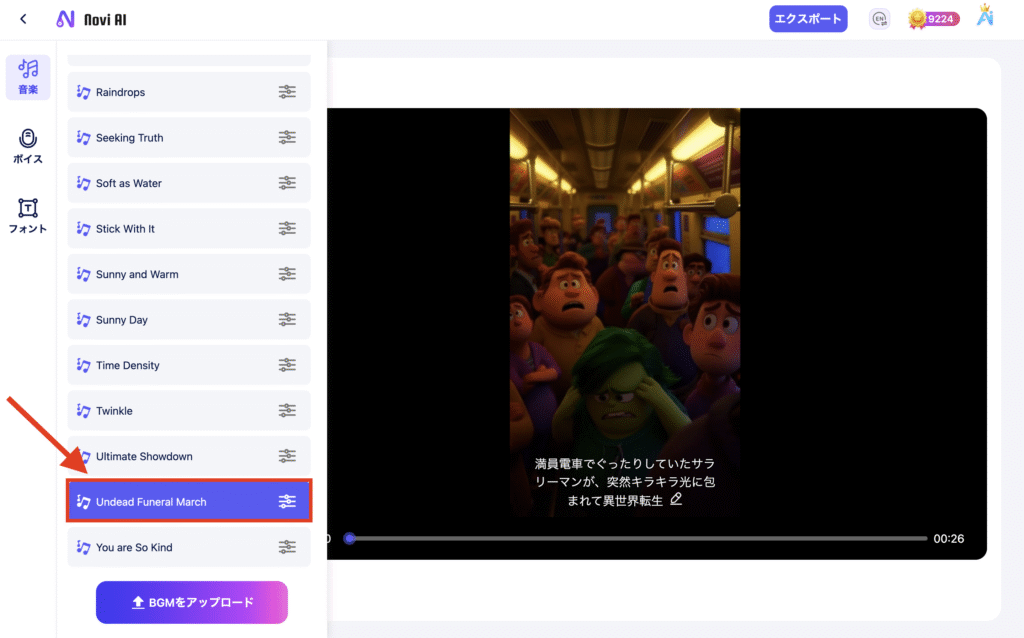Click the back arrow in the header
1024x638 pixels.
point(23,19)
